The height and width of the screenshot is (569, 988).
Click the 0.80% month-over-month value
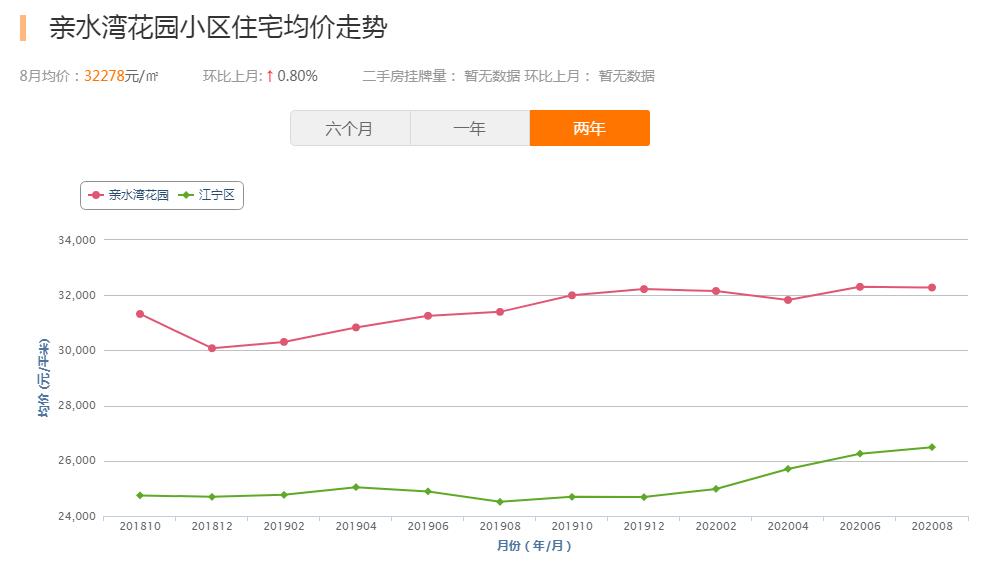tap(297, 76)
